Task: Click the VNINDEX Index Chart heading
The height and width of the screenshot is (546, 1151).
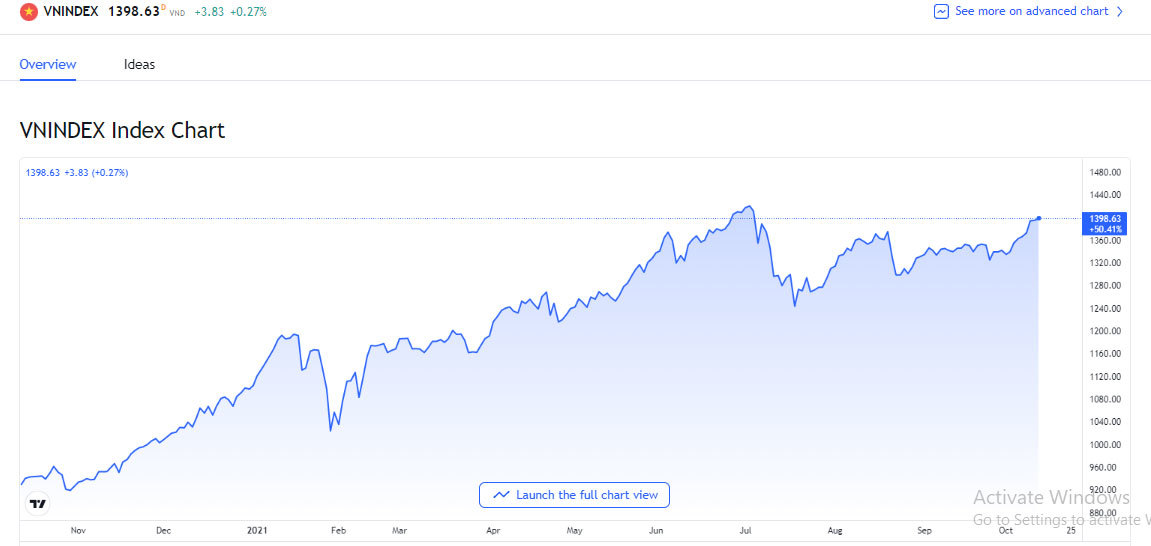Action: 122,131
